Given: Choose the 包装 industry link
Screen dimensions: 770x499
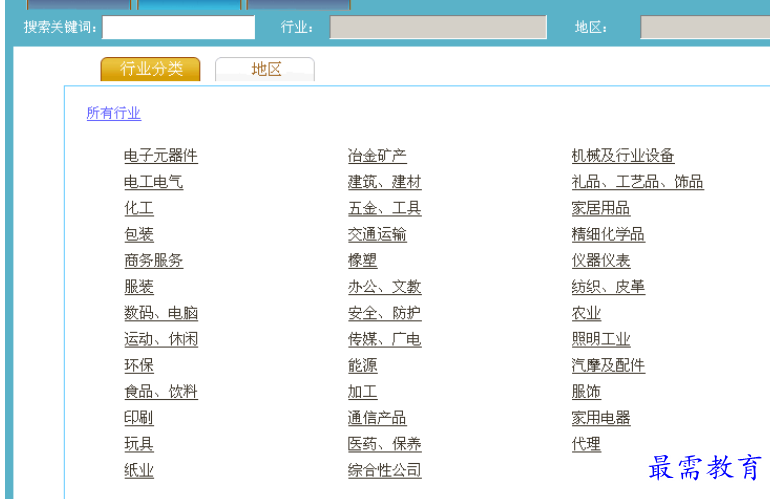Looking at the screenshot, I should (139, 234).
